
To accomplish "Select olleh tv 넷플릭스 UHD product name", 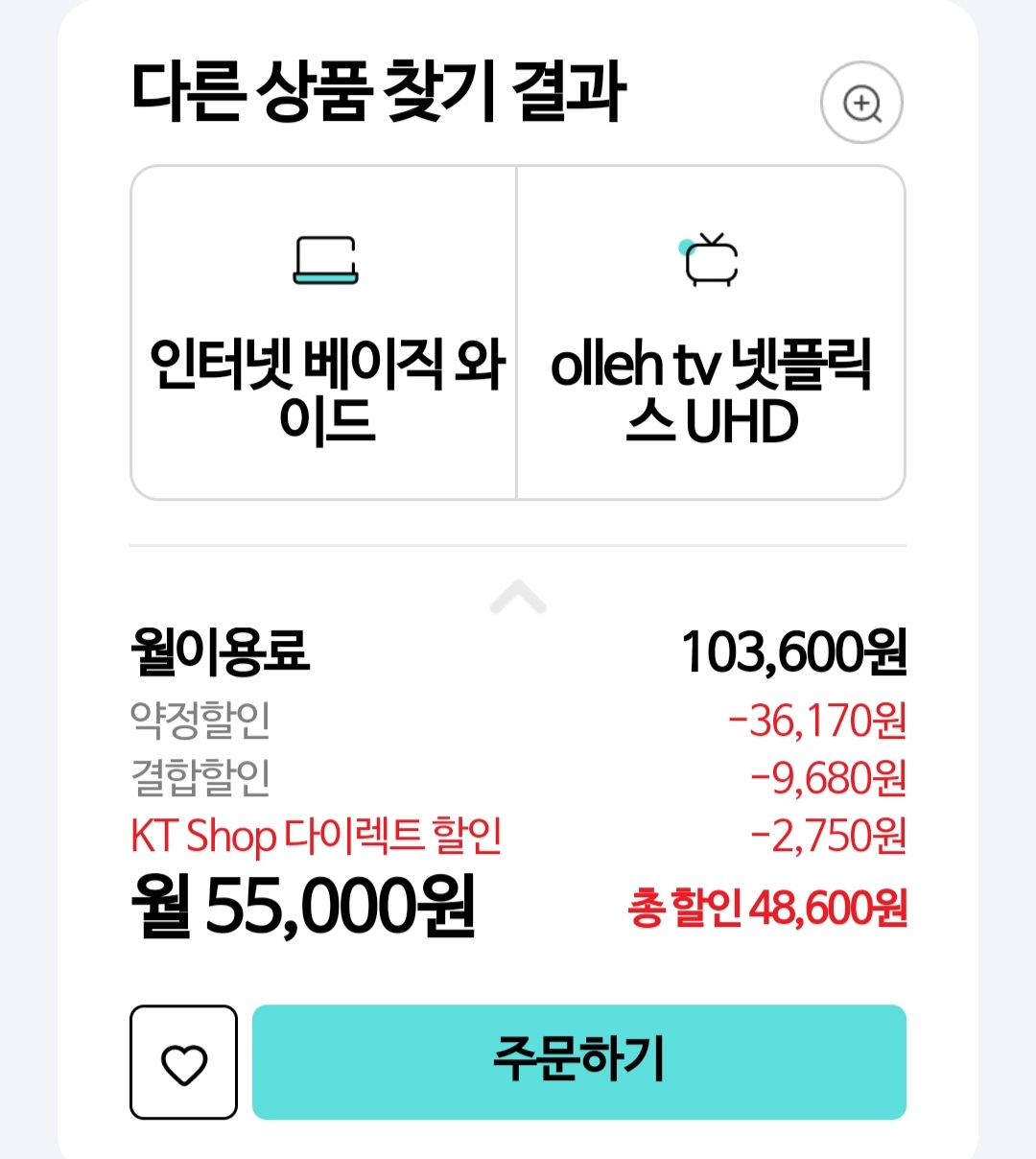I will pyautogui.click(x=711, y=391).
